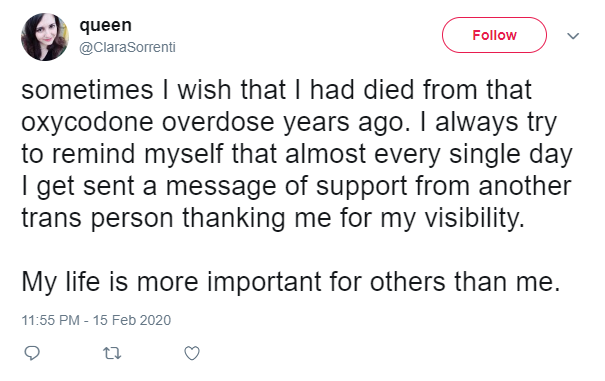Click the line beginning "to remind myself"

[x=297, y=154]
